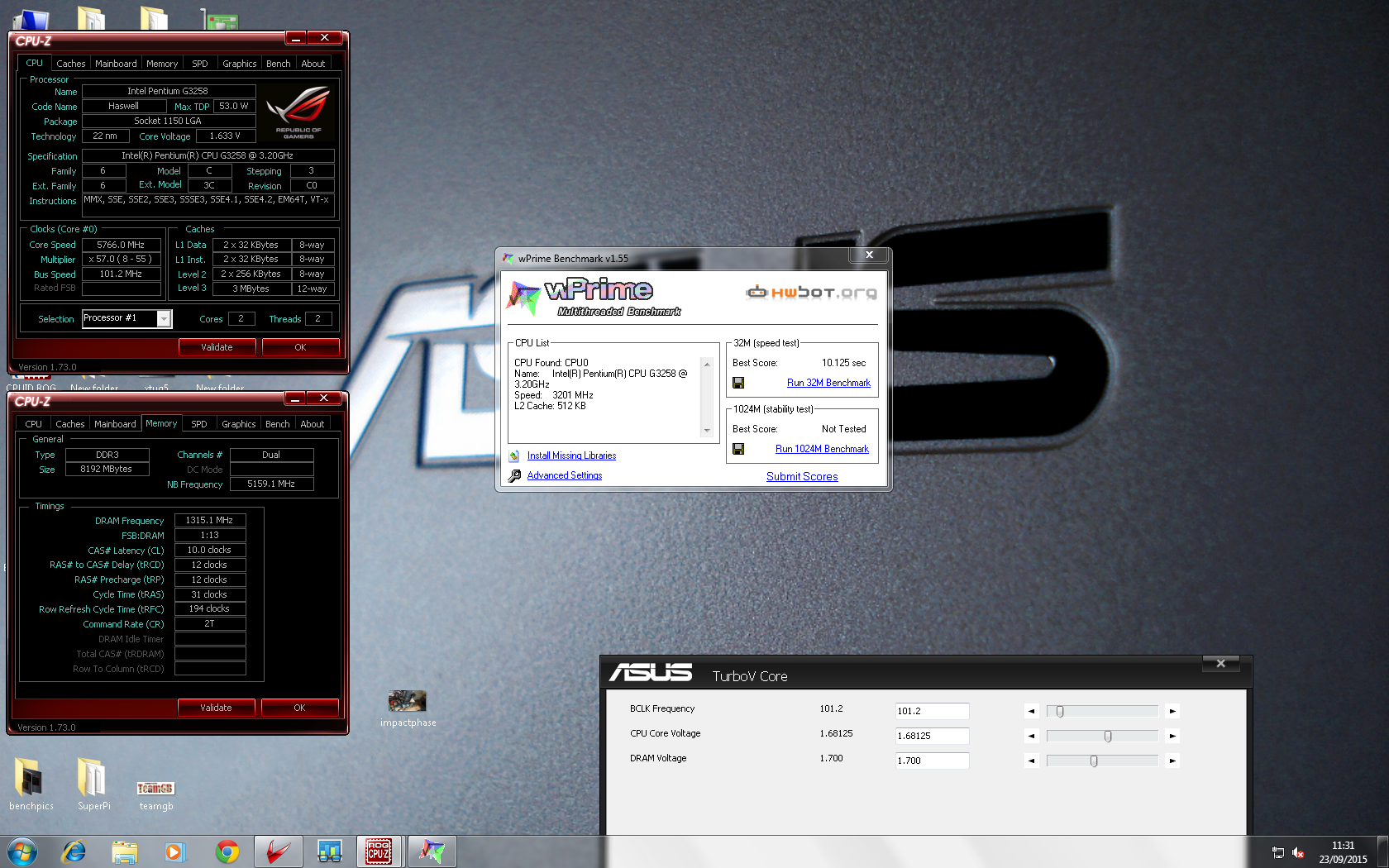Click the muted volume tray icon
This screenshot has width=1389, height=868.
pos(1298,852)
